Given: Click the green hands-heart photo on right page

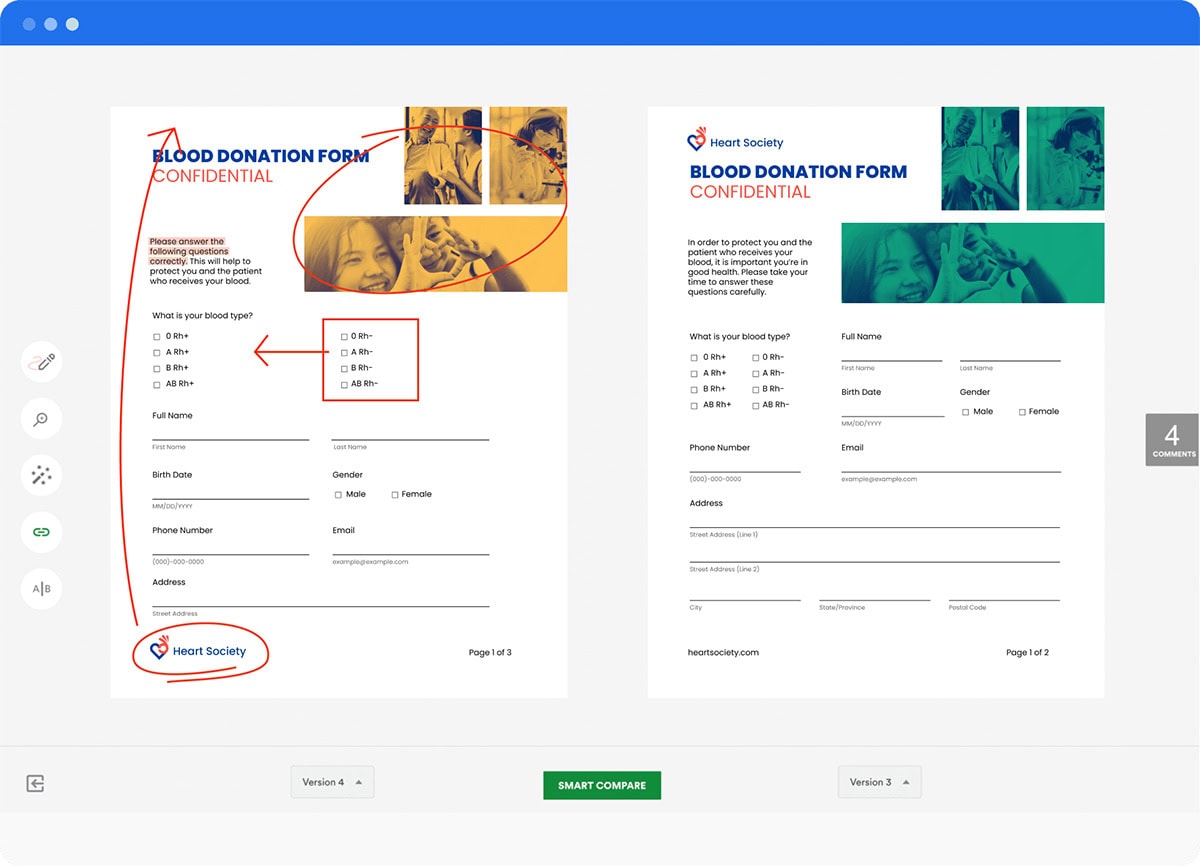Looking at the screenshot, I should coord(972,262).
